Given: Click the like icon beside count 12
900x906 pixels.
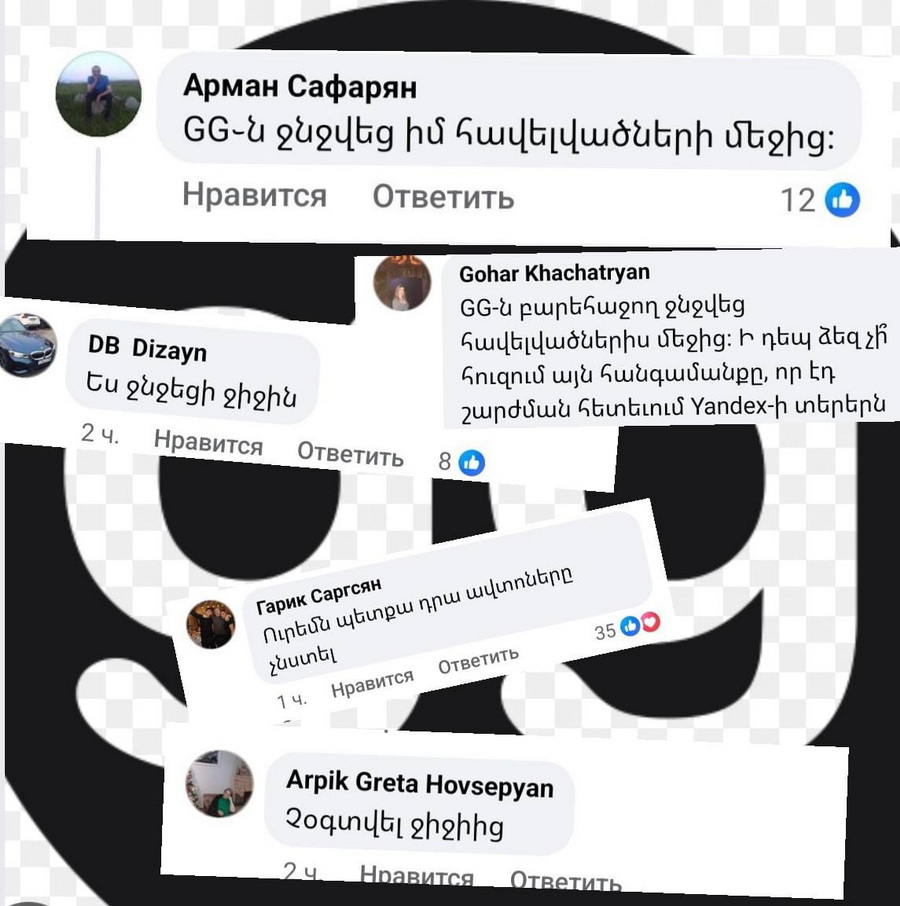Looking at the screenshot, I should pyautogui.click(x=842, y=200).
